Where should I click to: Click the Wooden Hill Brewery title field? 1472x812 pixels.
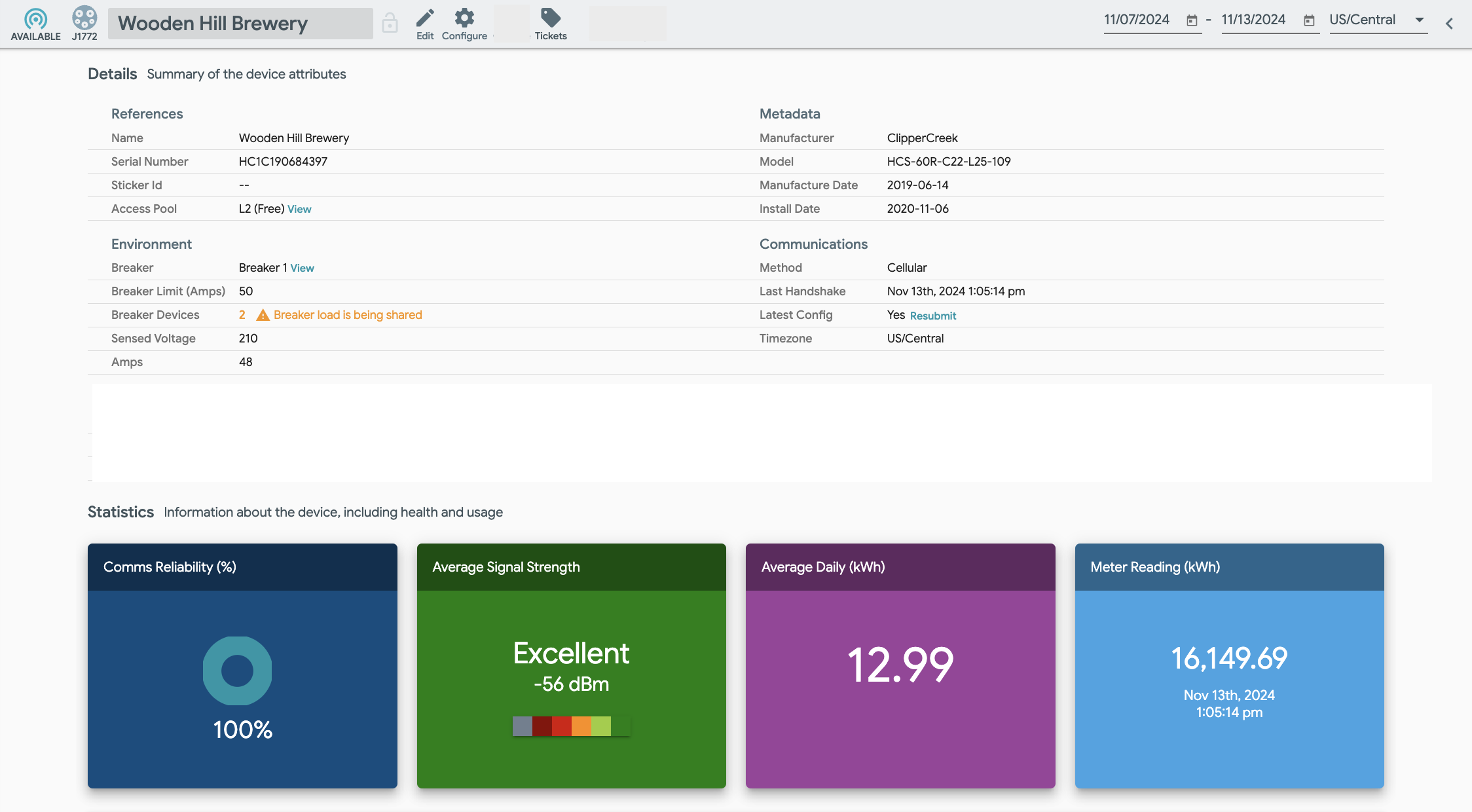[x=240, y=24]
